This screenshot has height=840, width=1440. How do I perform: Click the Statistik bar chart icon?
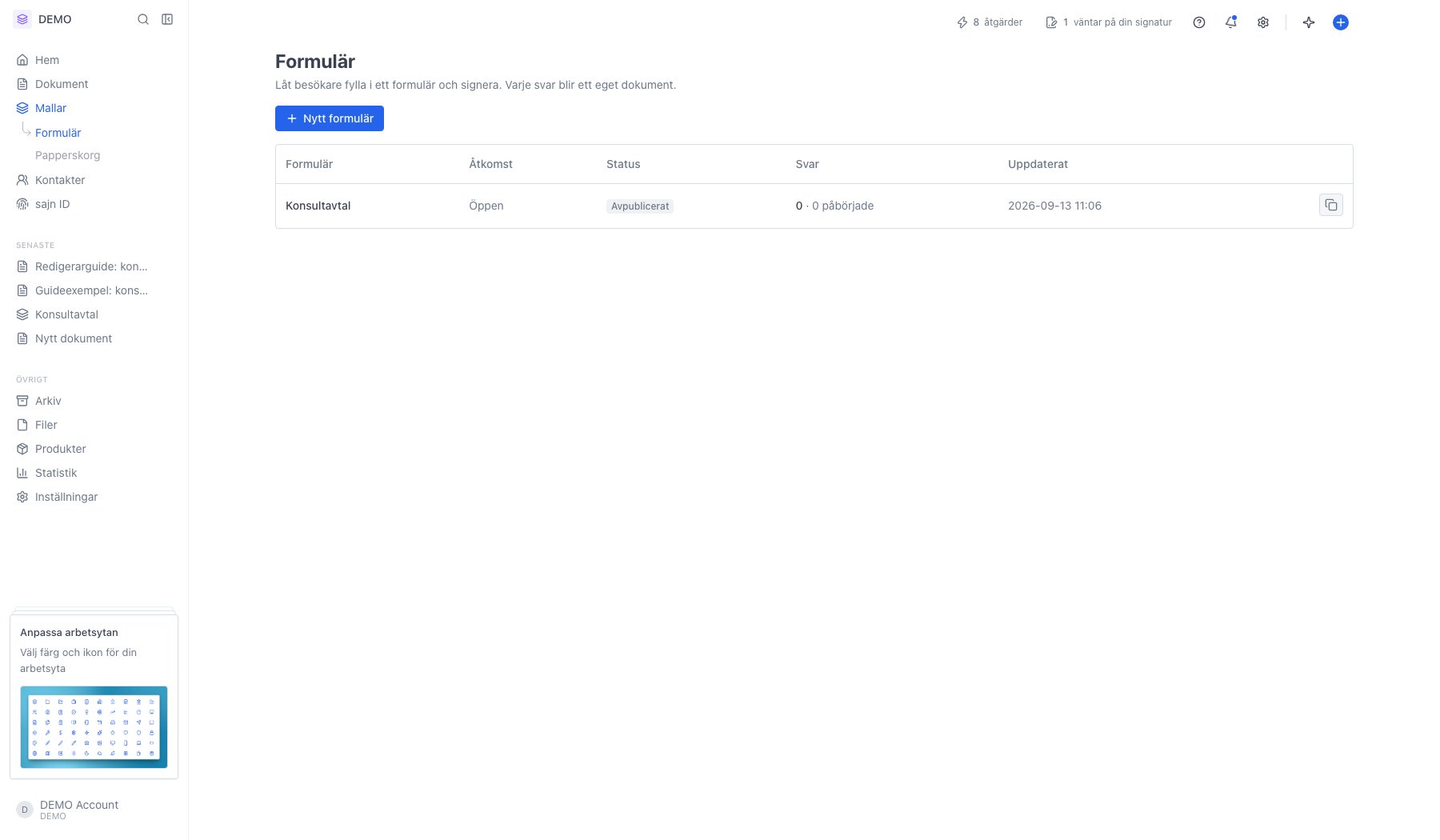(22, 473)
